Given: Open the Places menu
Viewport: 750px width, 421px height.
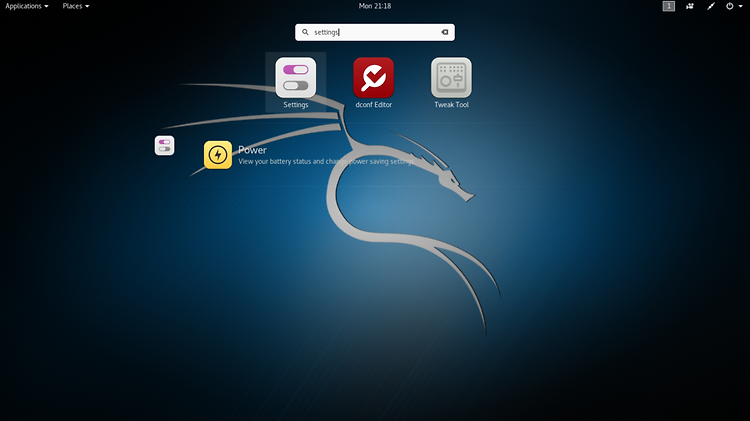Looking at the screenshot, I should point(76,6).
